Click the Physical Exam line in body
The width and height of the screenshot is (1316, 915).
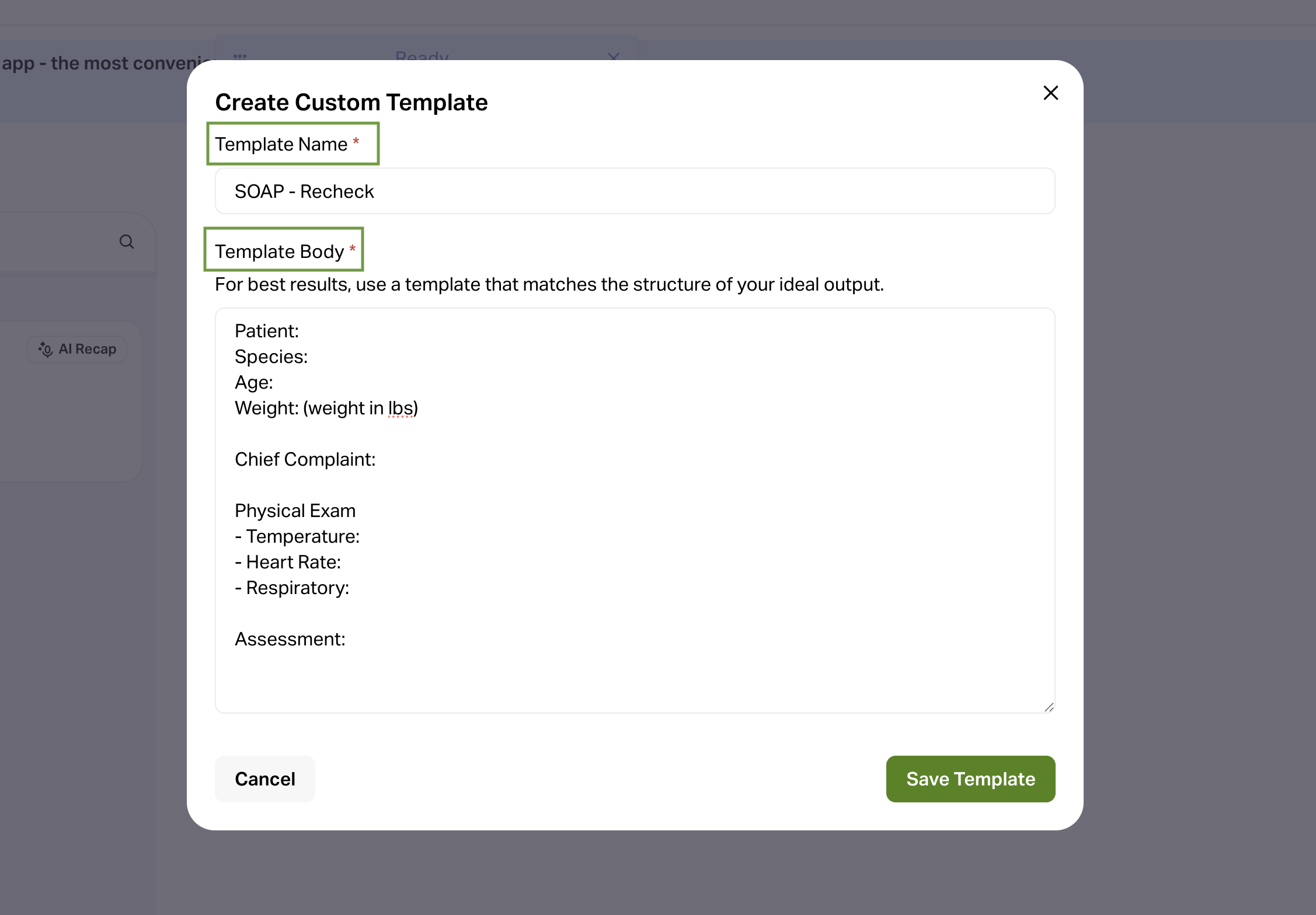[x=295, y=511]
